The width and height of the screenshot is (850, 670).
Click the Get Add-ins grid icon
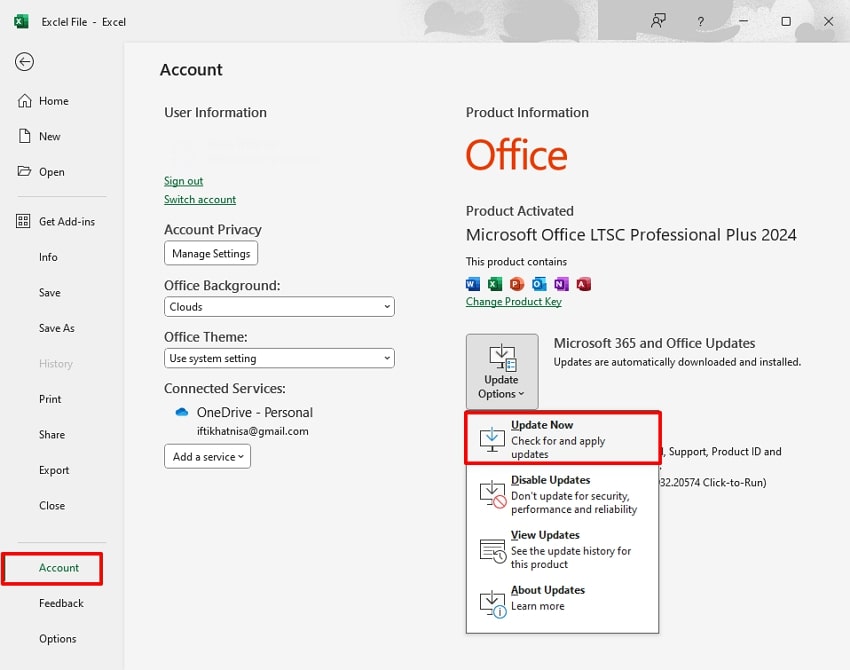coord(23,221)
